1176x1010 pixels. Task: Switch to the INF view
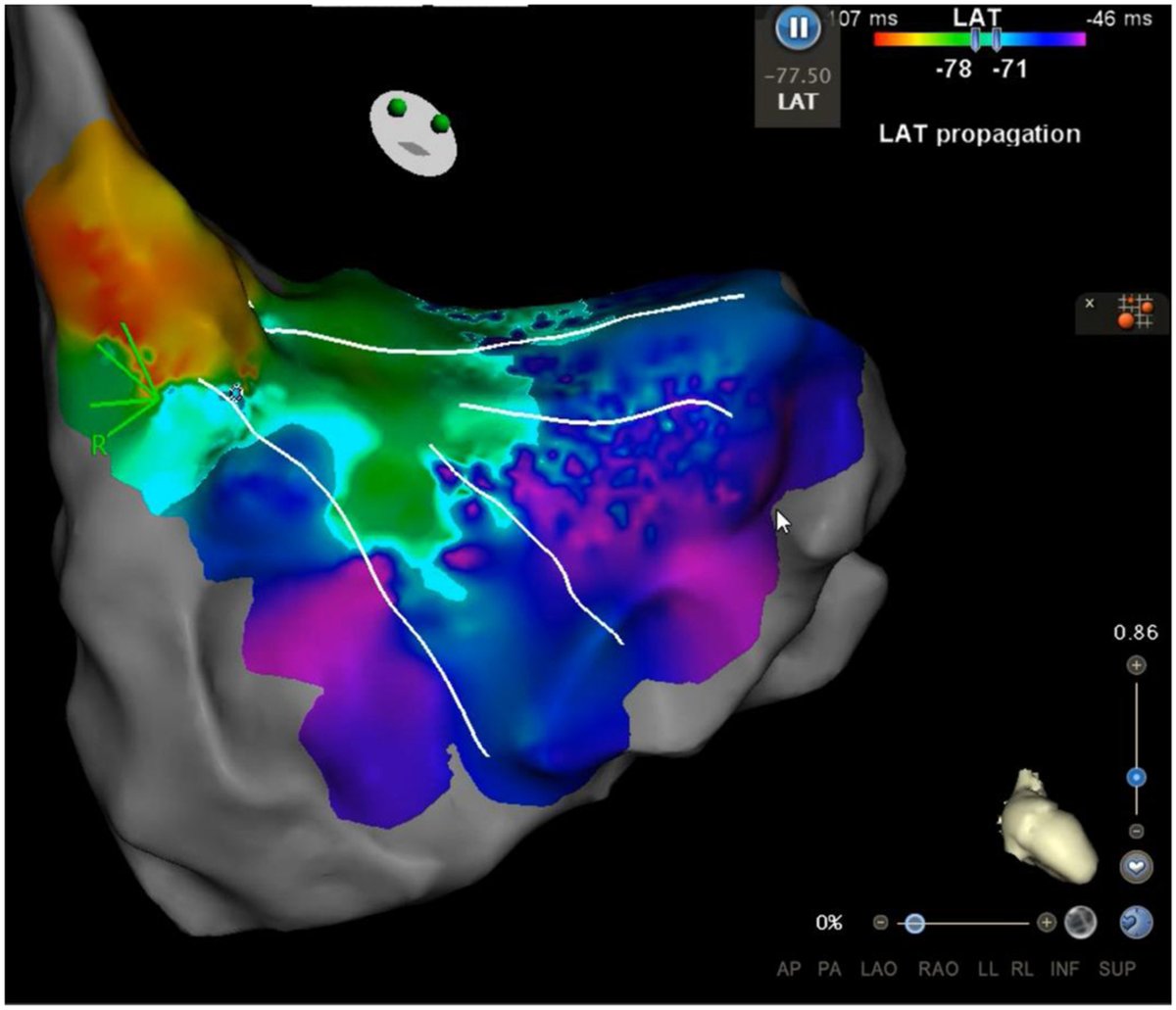click(x=1065, y=969)
